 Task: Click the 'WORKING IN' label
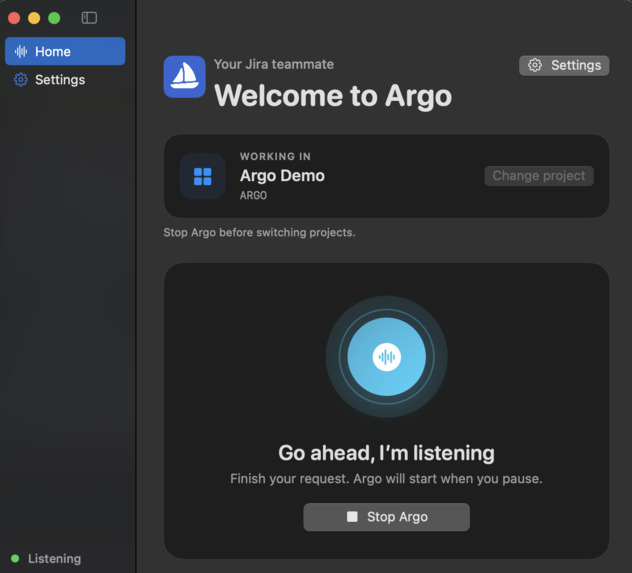click(x=275, y=156)
